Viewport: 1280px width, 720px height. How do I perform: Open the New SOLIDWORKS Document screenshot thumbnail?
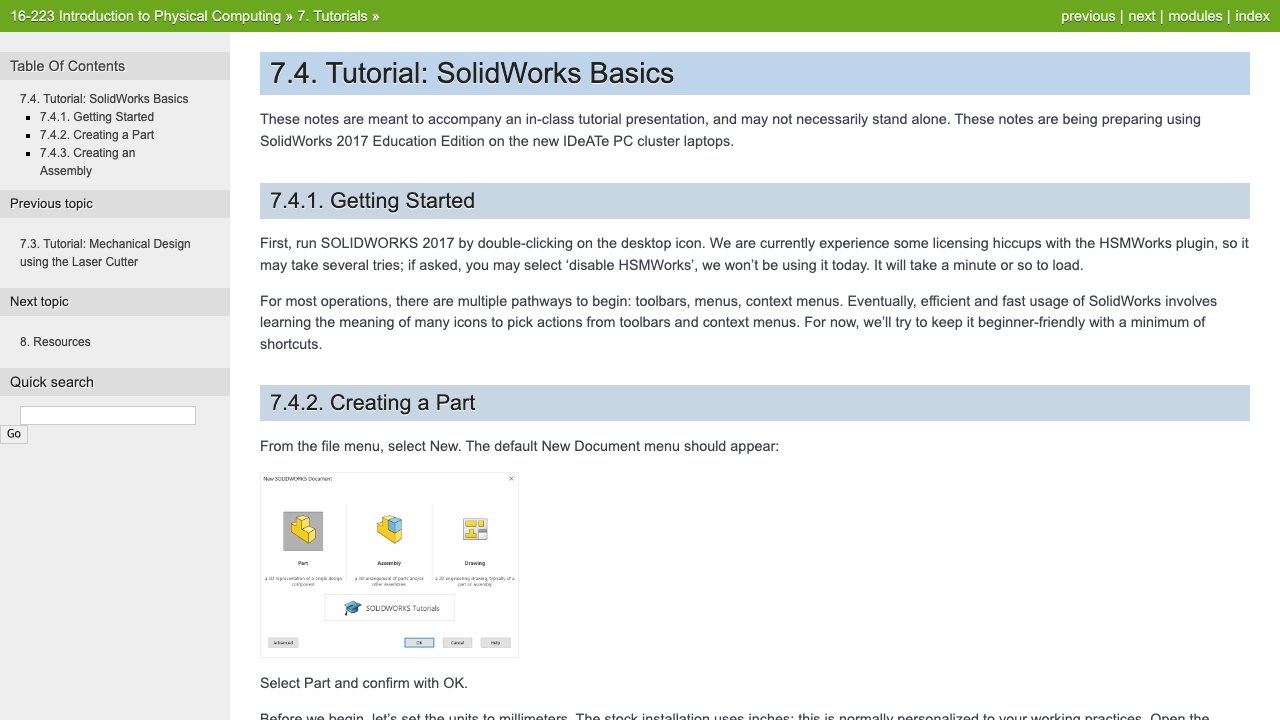pos(389,565)
